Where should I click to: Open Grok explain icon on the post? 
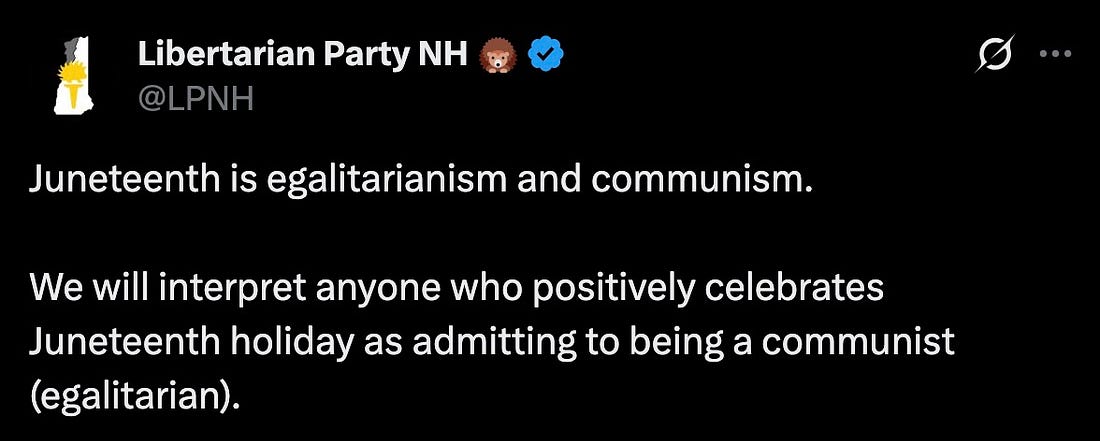[x=995, y=52]
